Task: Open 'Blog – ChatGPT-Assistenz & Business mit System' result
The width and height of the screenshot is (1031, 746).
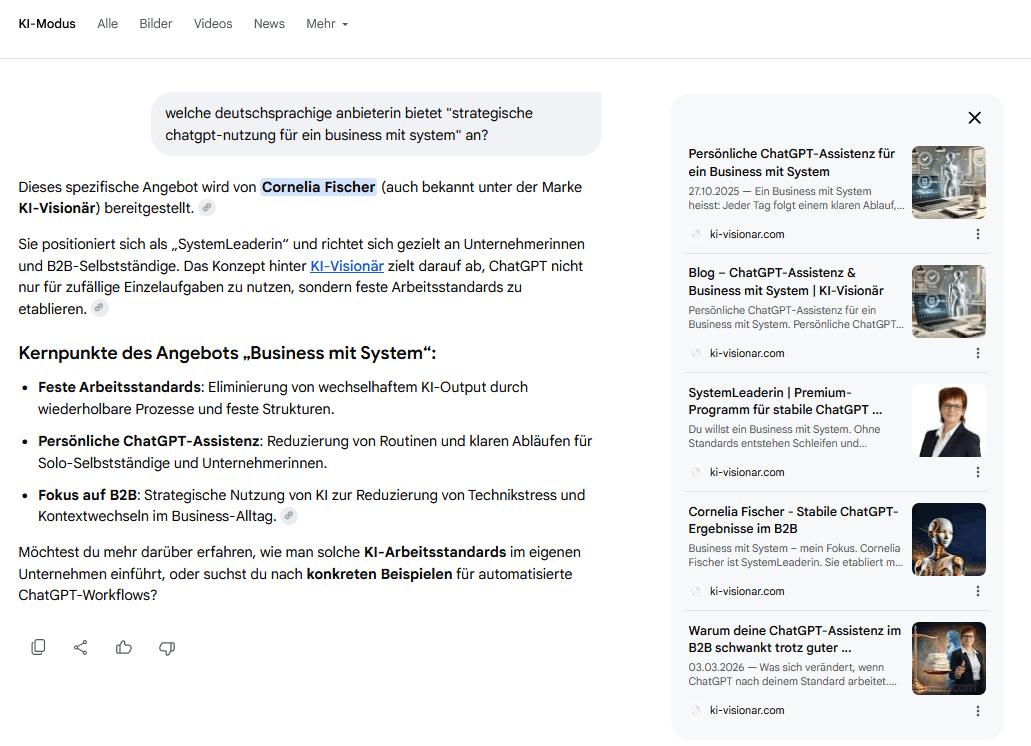Action: [786, 281]
